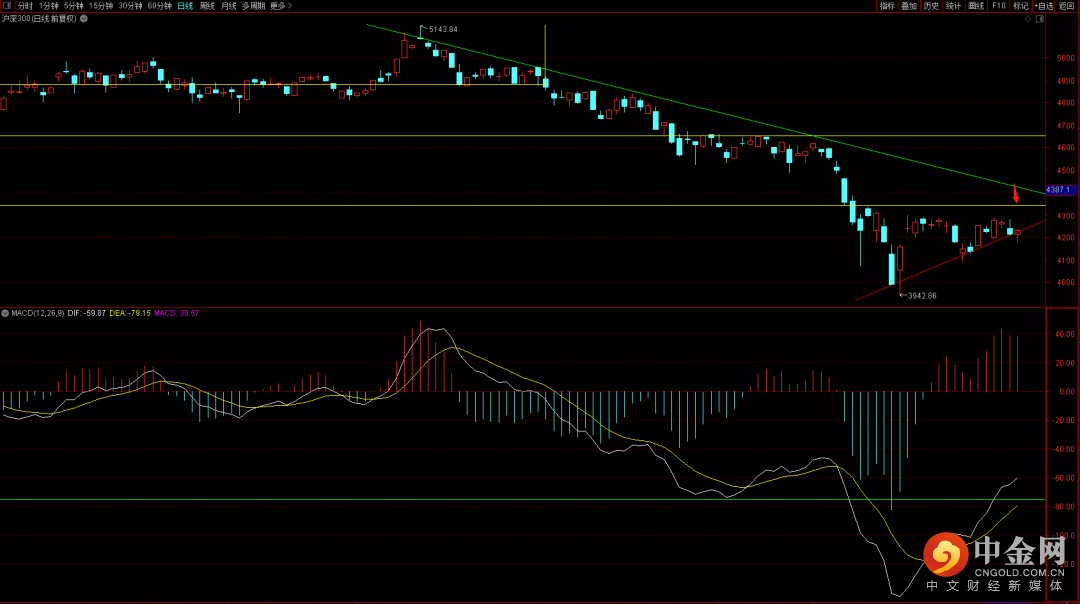Switch to 日线 daily chart period
This screenshot has height=604, width=1080.
point(185,6)
